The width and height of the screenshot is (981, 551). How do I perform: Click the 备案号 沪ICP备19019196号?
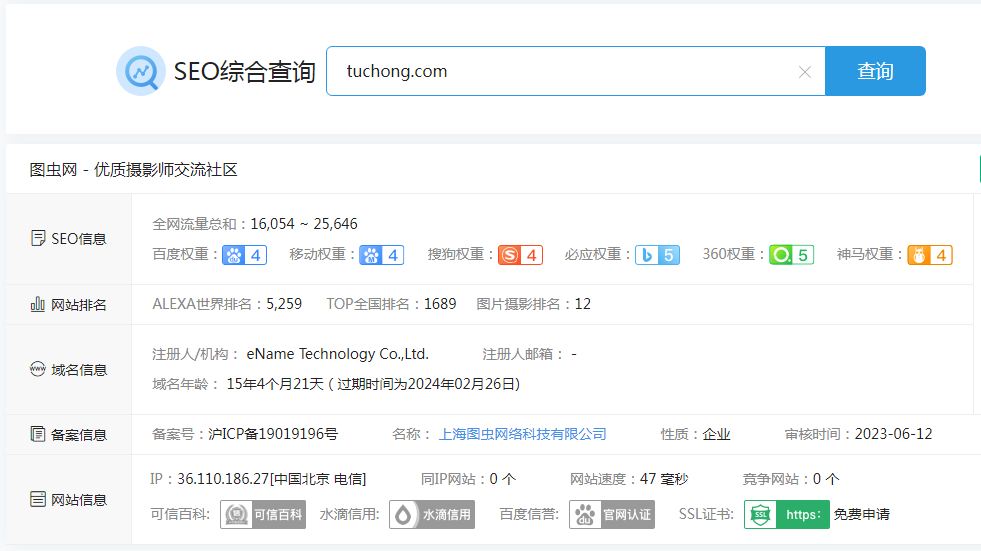point(273,434)
